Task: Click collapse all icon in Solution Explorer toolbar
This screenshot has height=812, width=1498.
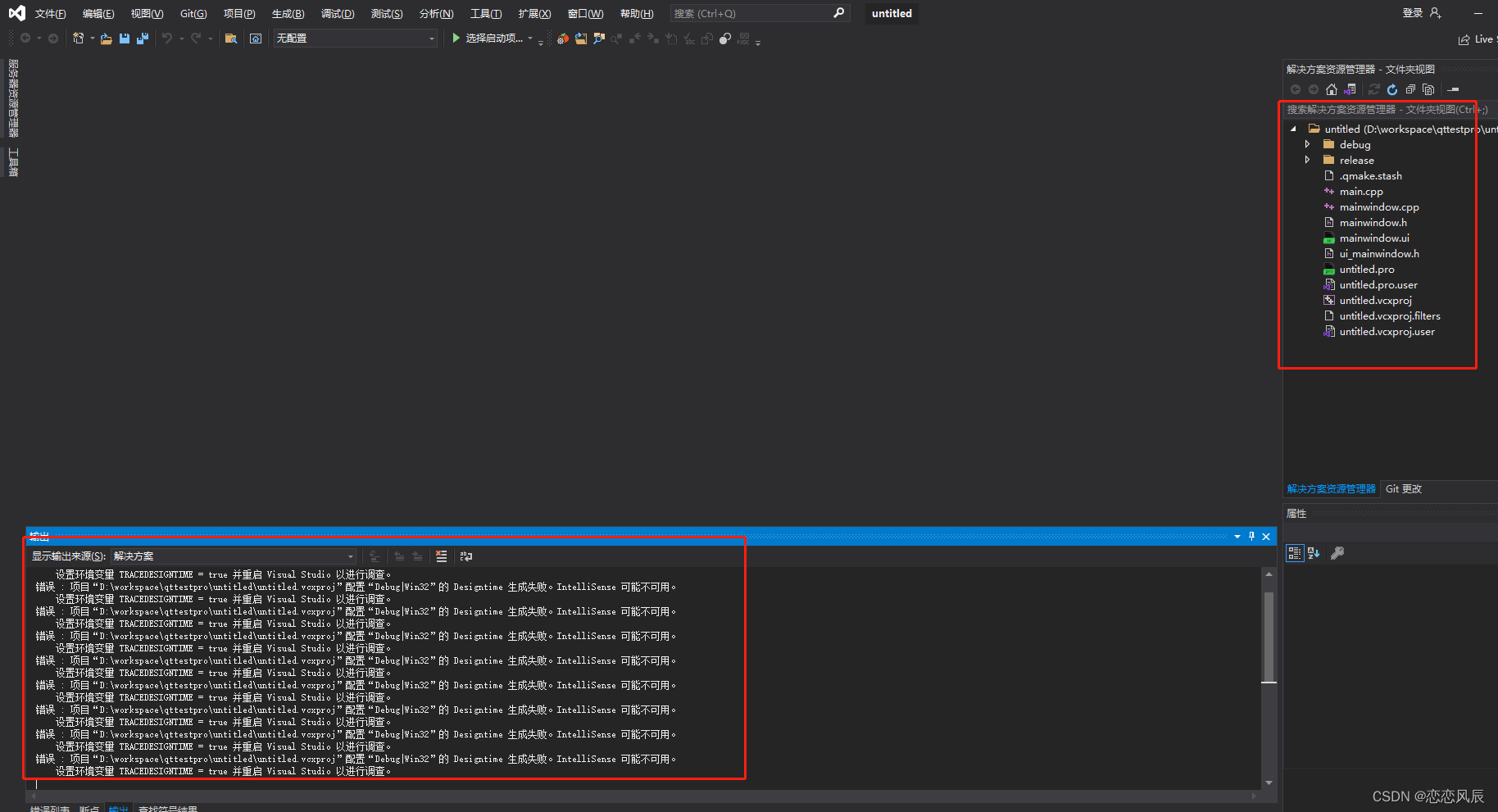Action: (1410, 89)
